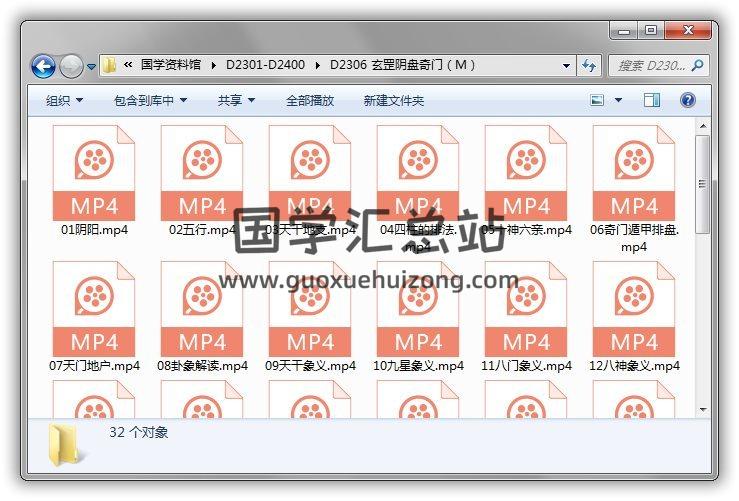Select the 11八门象义.mp4 file icon
739x501 pixels.
(526, 309)
